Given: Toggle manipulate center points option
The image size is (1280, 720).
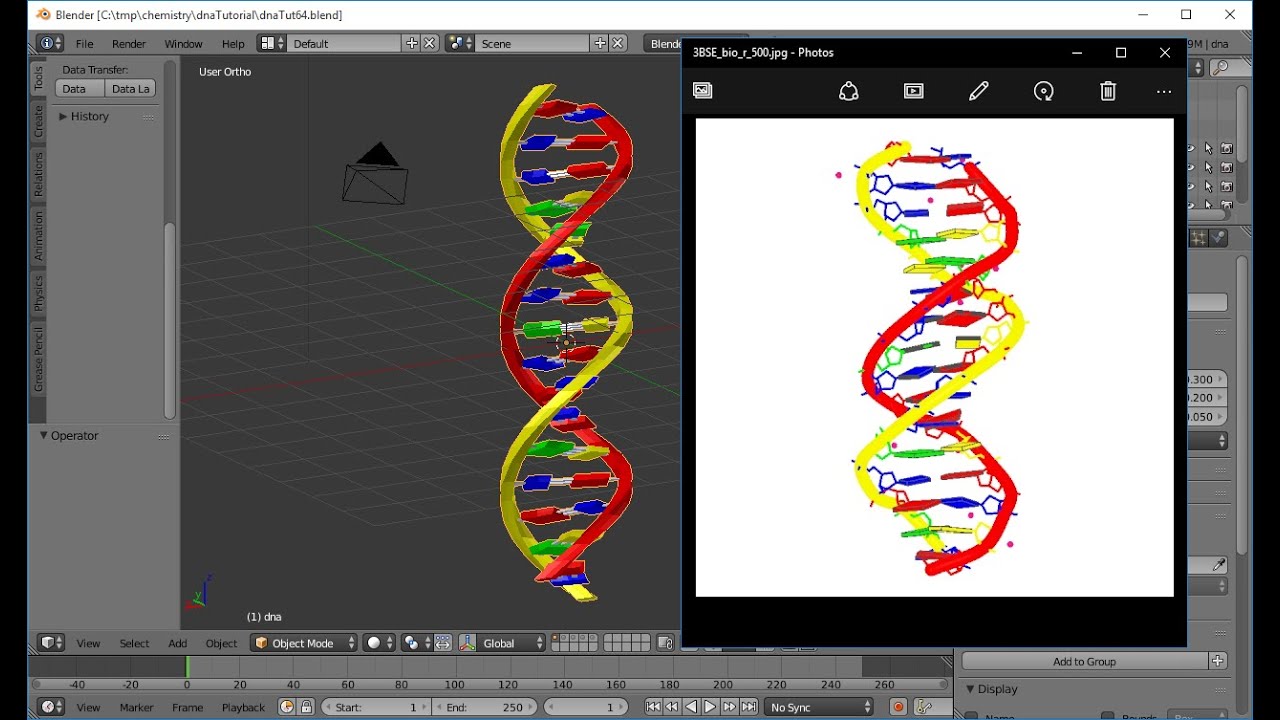Looking at the screenshot, I should [443, 643].
